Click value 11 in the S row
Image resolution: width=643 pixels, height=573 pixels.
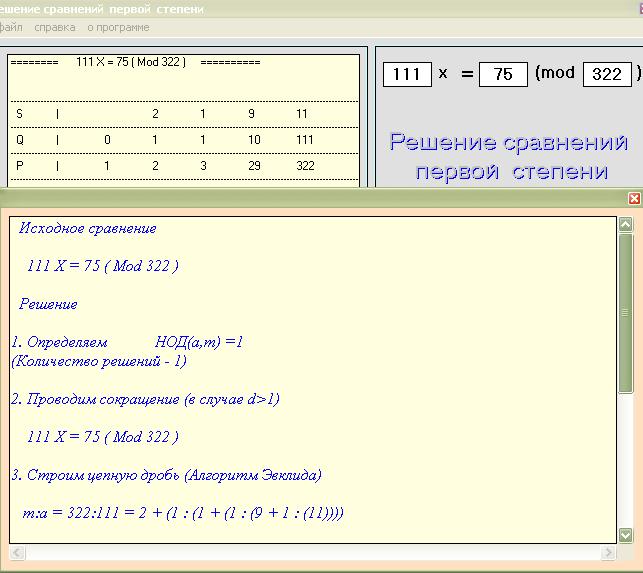[302, 114]
